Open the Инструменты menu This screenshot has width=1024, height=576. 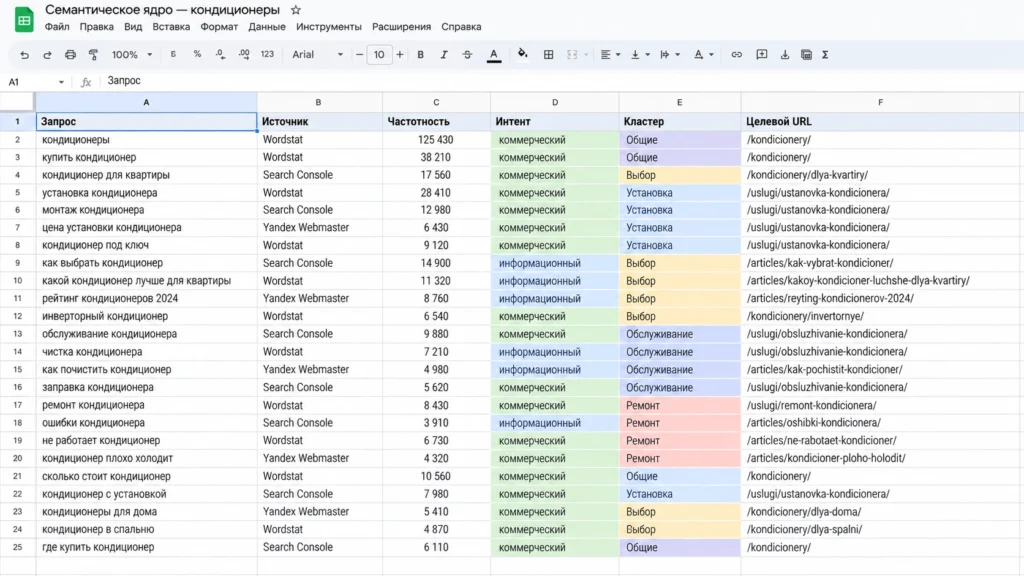coord(328,27)
